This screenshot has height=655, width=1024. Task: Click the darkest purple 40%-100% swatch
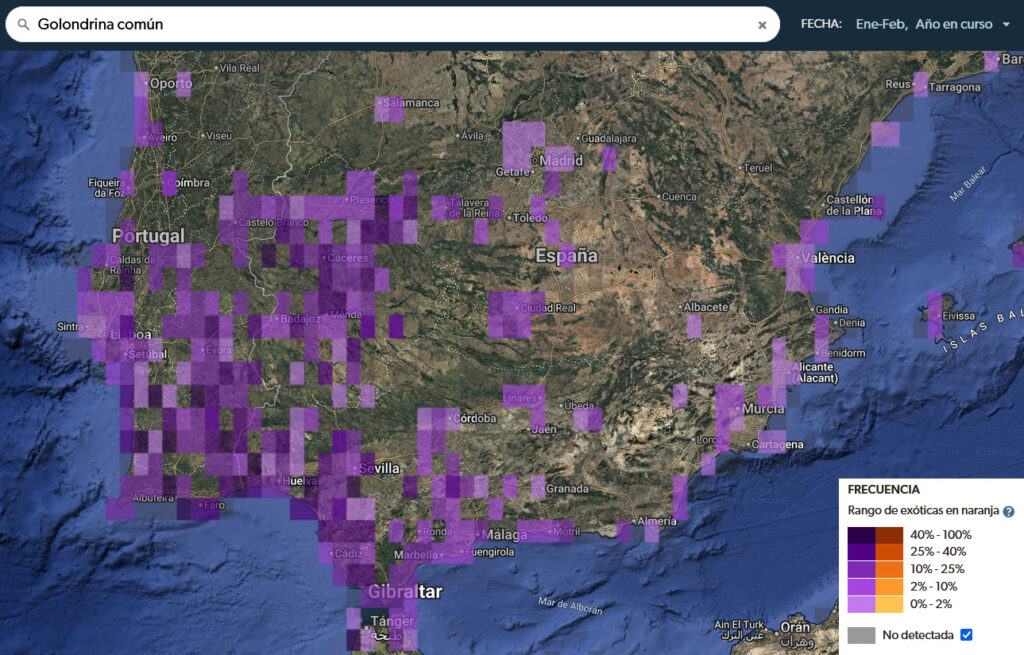(861, 535)
